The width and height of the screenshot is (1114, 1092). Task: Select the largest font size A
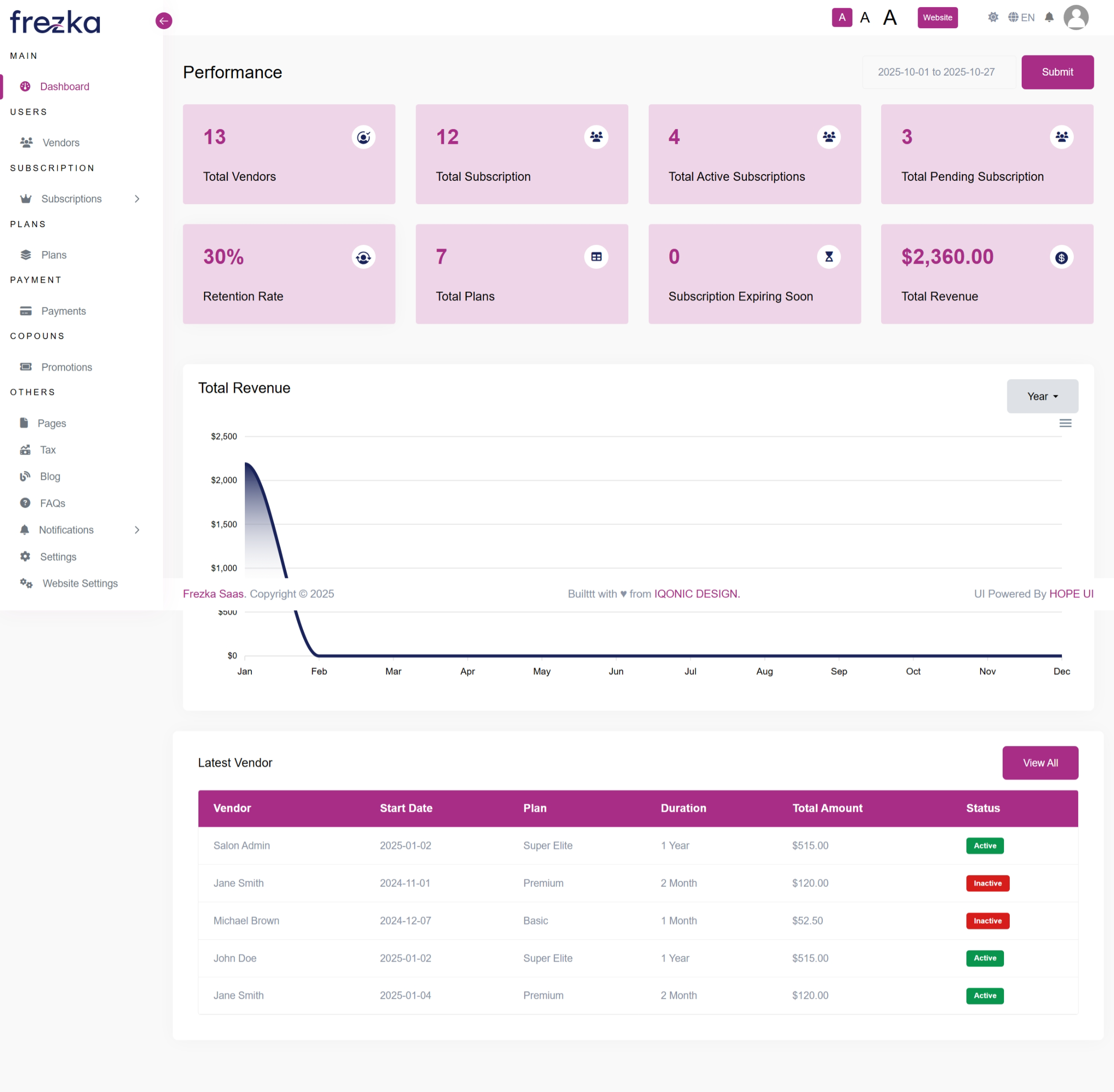[889, 17]
